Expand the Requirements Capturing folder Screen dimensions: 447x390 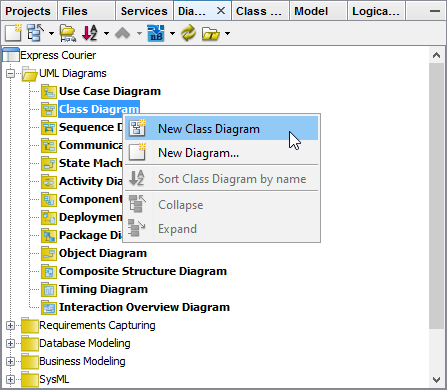pyautogui.click(x=10, y=325)
